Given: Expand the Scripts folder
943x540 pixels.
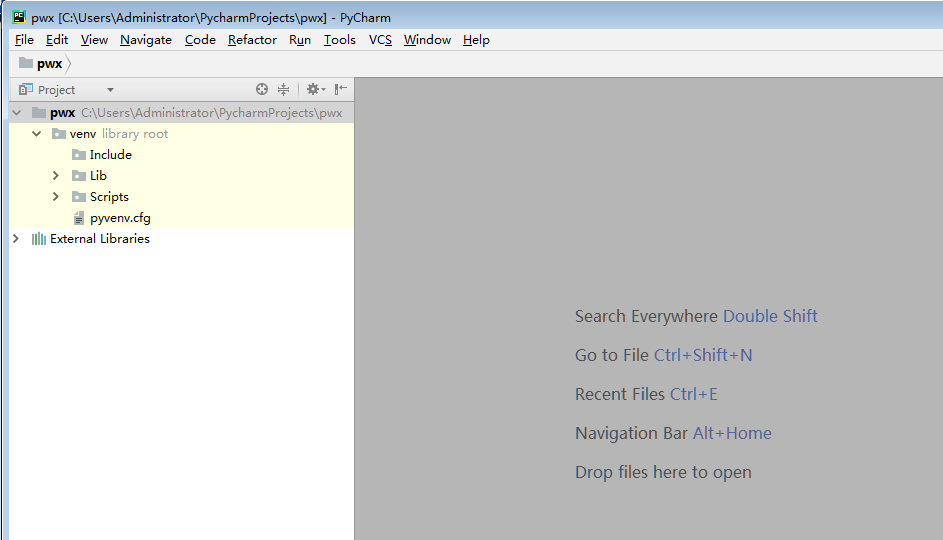Looking at the screenshot, I should coord(56,197).
